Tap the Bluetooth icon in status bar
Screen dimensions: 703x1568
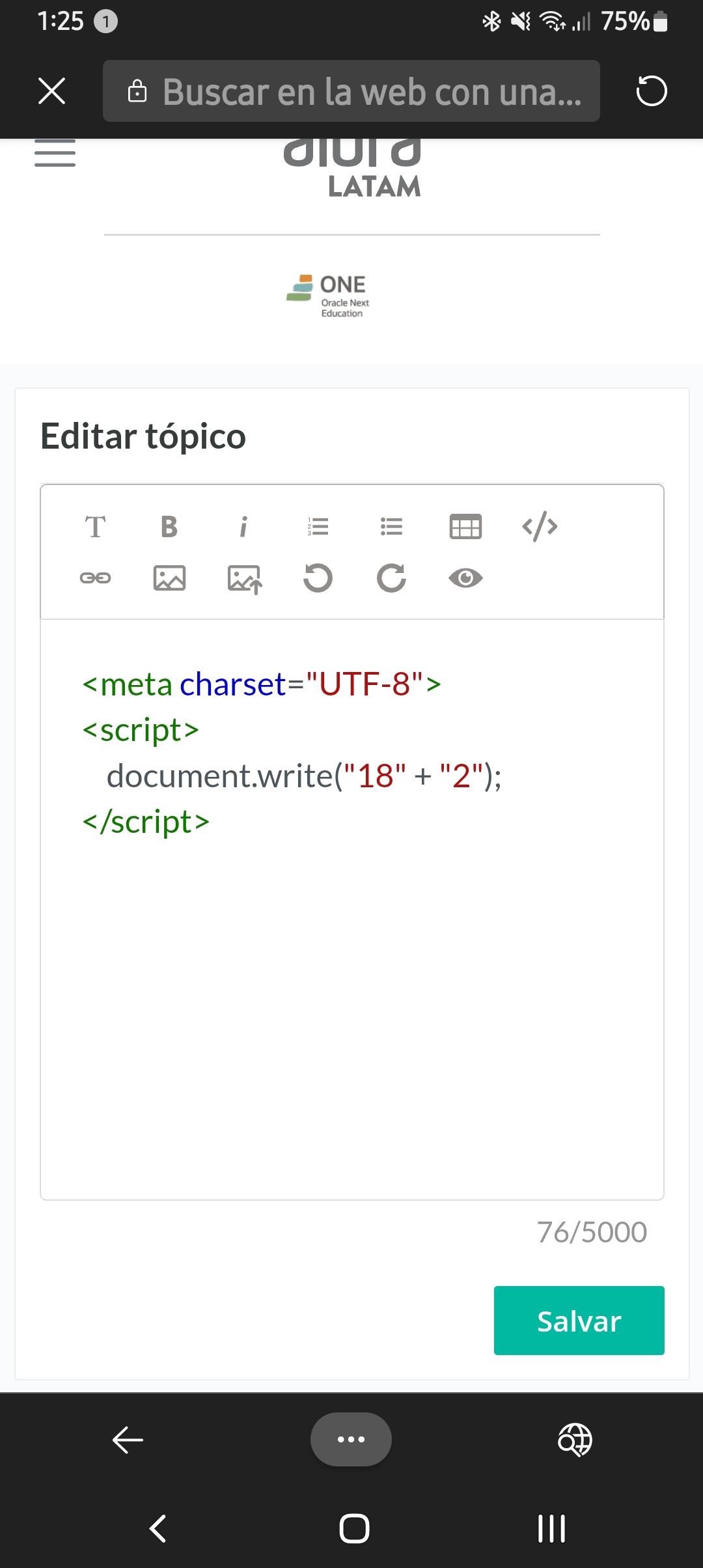(491, 22)
